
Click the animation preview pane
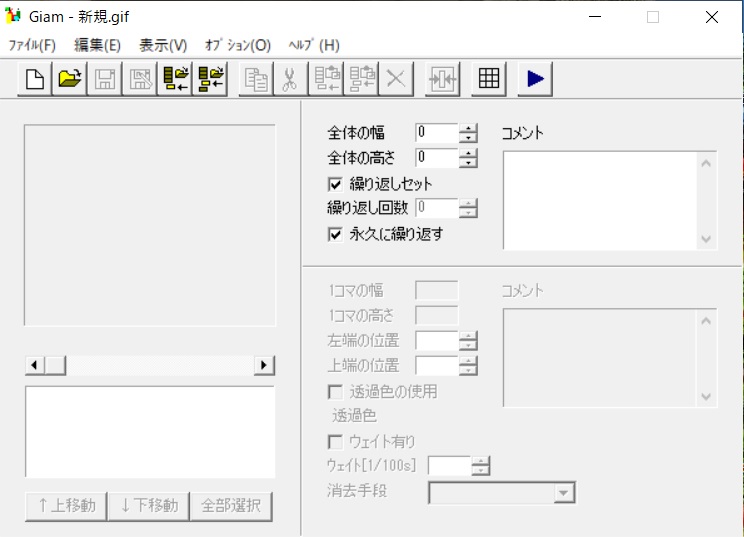pos(150,225)
